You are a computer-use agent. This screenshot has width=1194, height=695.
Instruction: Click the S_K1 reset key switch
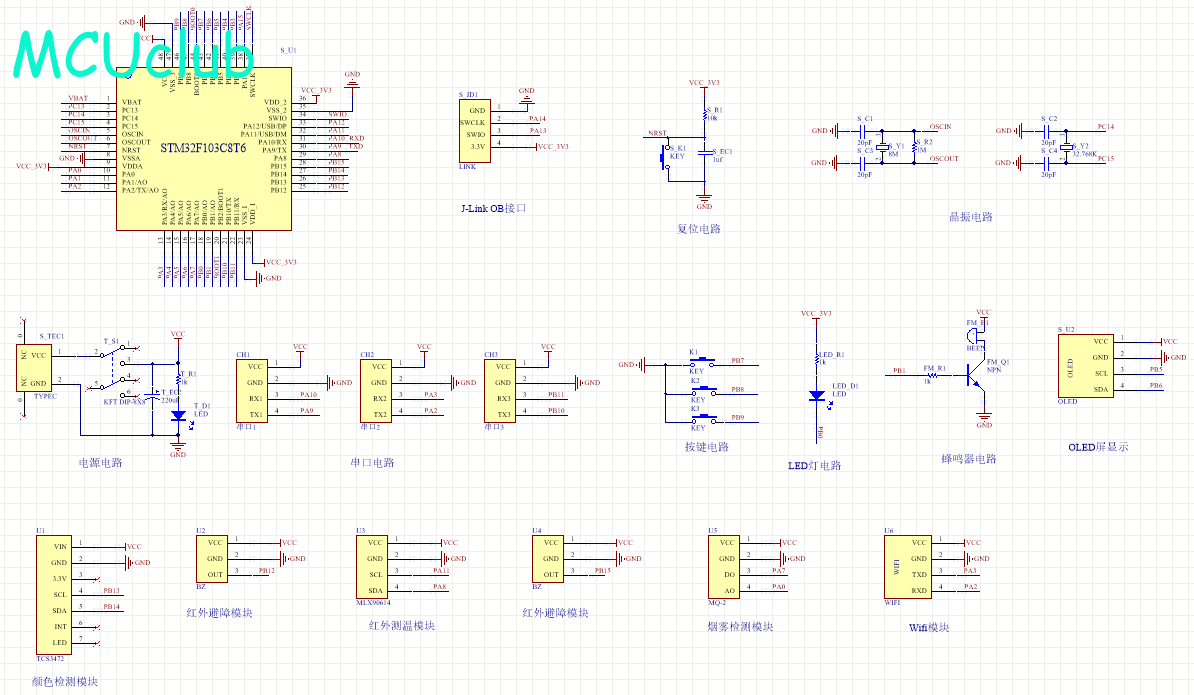(665, 156)
